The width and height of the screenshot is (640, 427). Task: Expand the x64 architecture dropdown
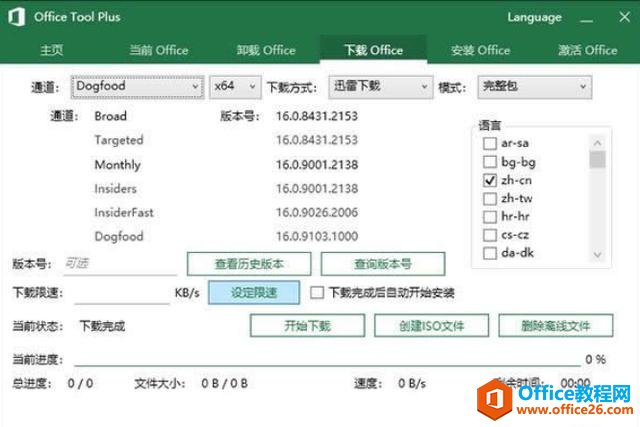click(235, 87)
